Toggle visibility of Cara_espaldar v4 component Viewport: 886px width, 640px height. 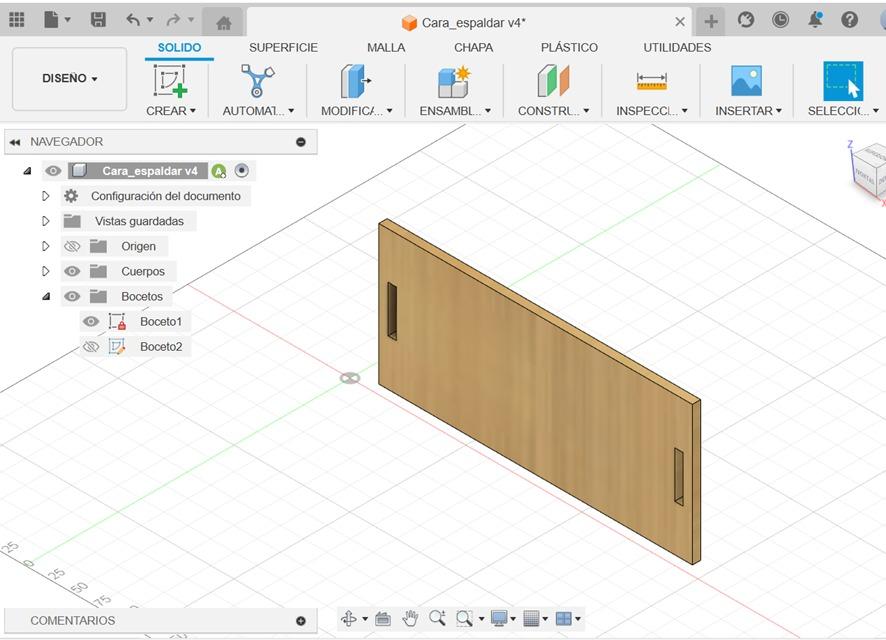(x=53, y=171)
